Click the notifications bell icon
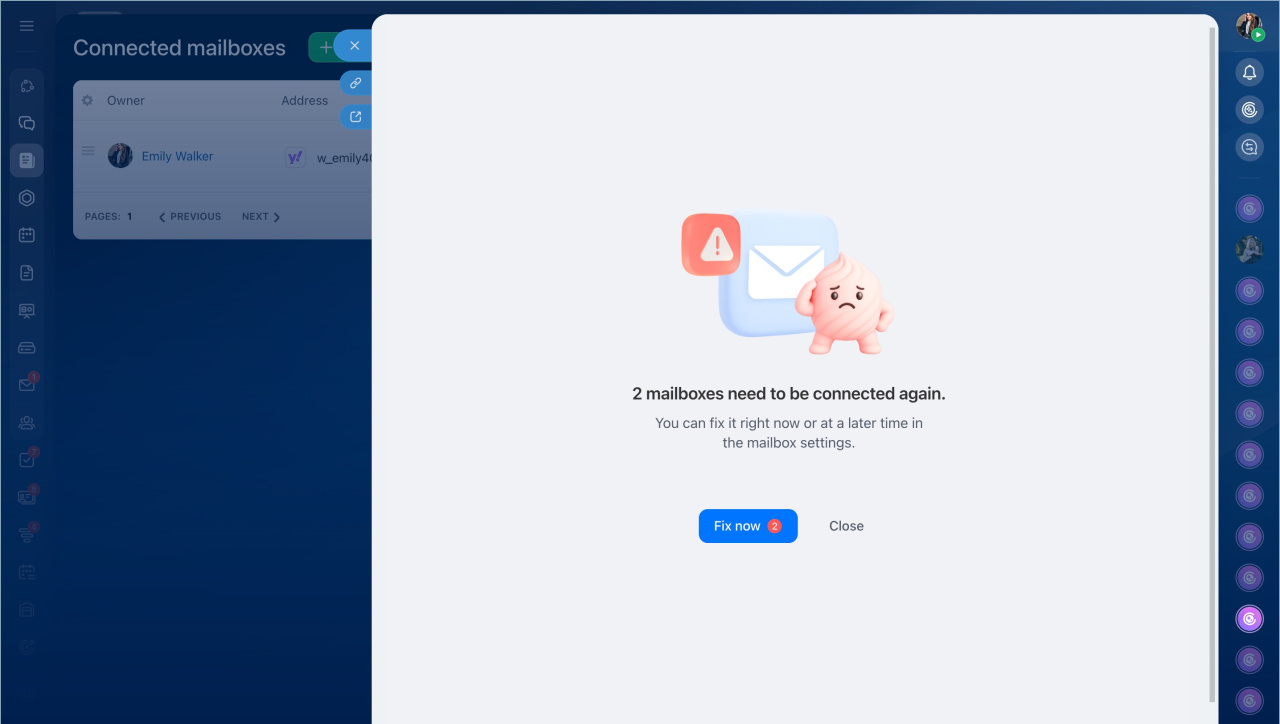The height and width of the screenshot is (724, 1280). [1249, 72]
